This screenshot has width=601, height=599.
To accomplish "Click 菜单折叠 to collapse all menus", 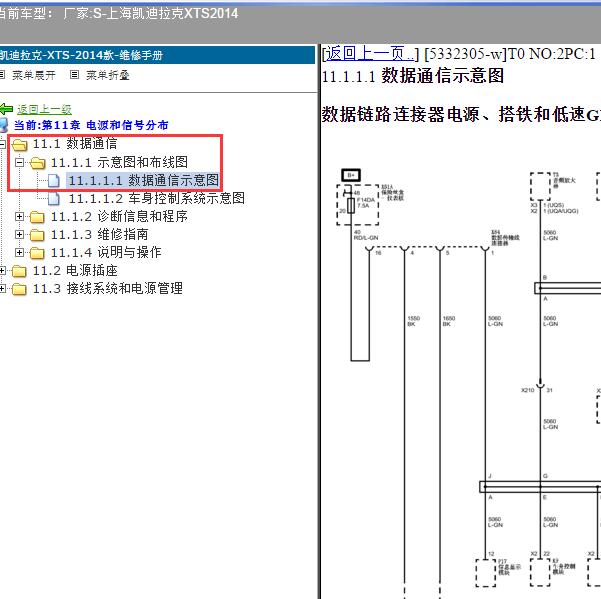I will (108, 75).
